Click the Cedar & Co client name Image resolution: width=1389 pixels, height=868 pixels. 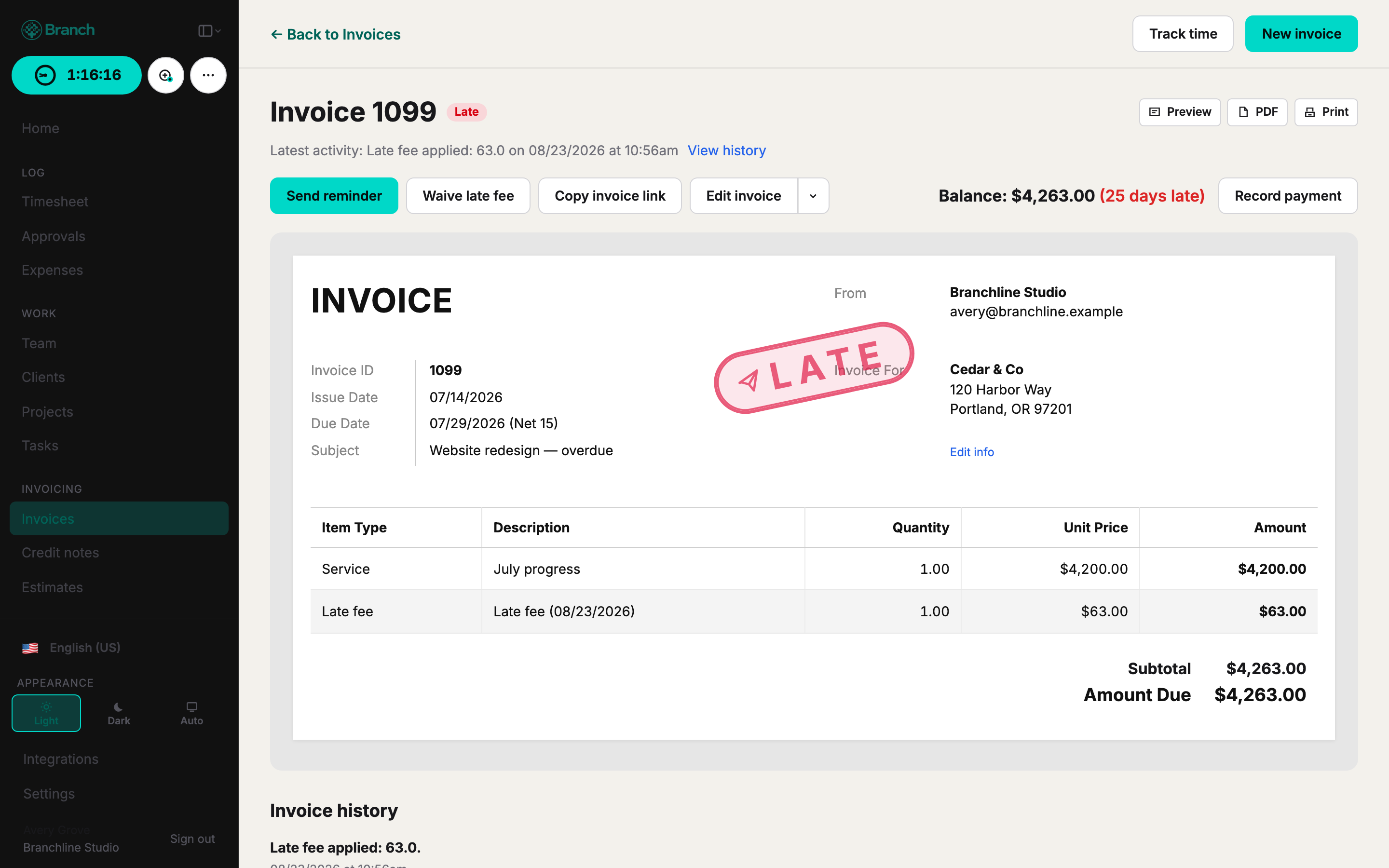(x=986, y=369)
